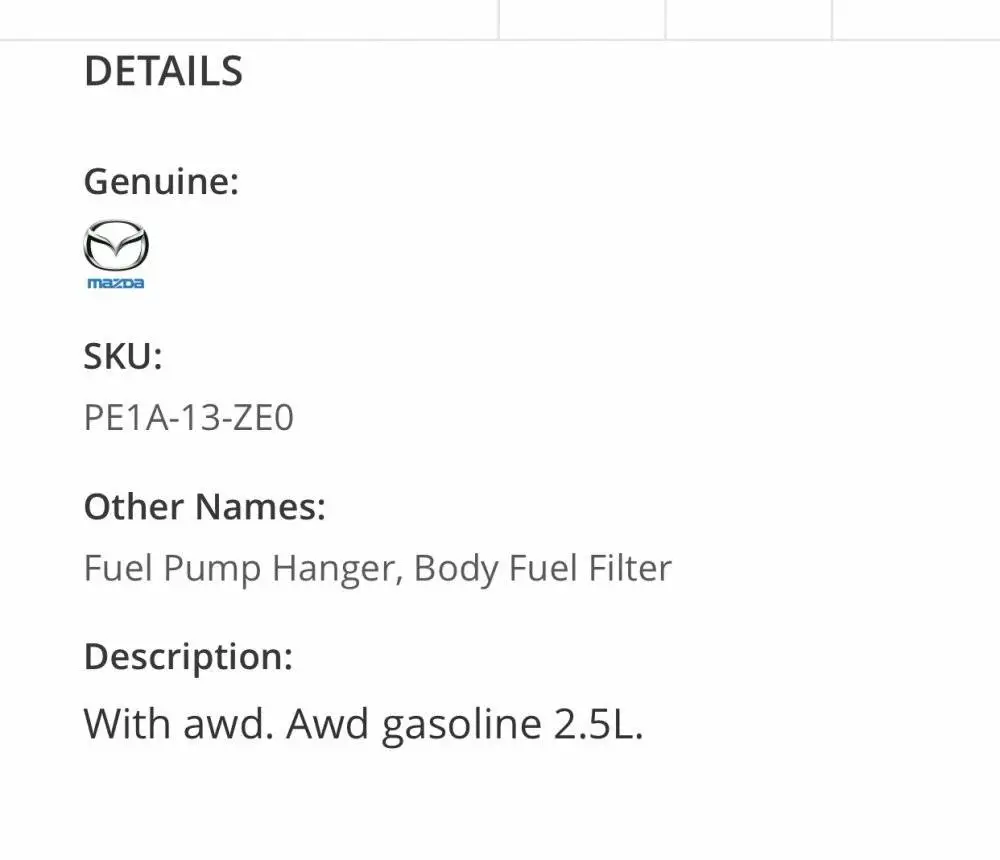Click the SKU: label
The width and height of the screenshot is (1000, 860).
click(123, 355)
